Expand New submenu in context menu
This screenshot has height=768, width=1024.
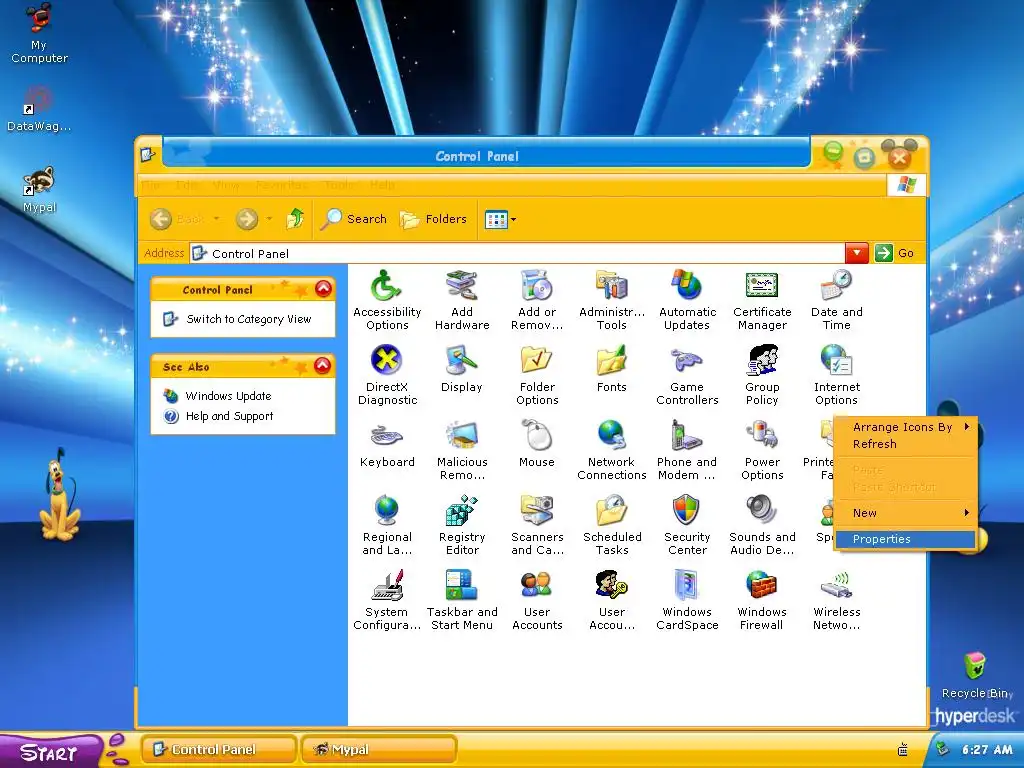906,513
